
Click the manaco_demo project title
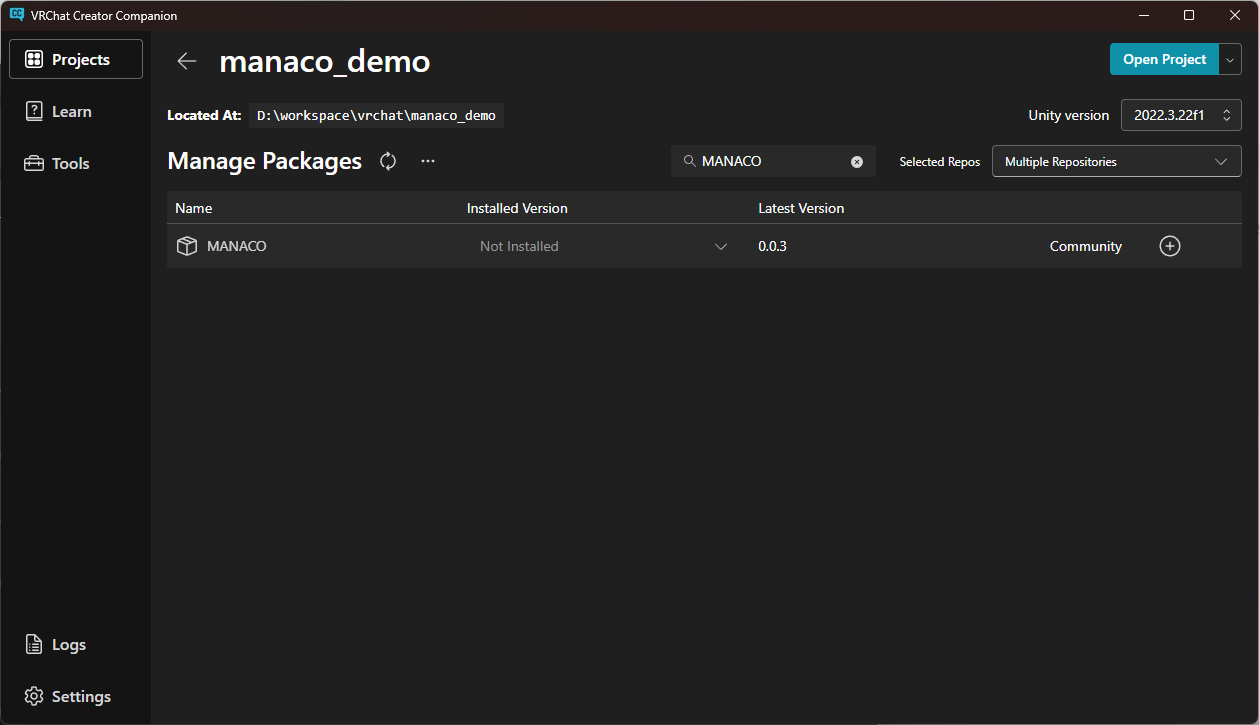tap(325, 61)
